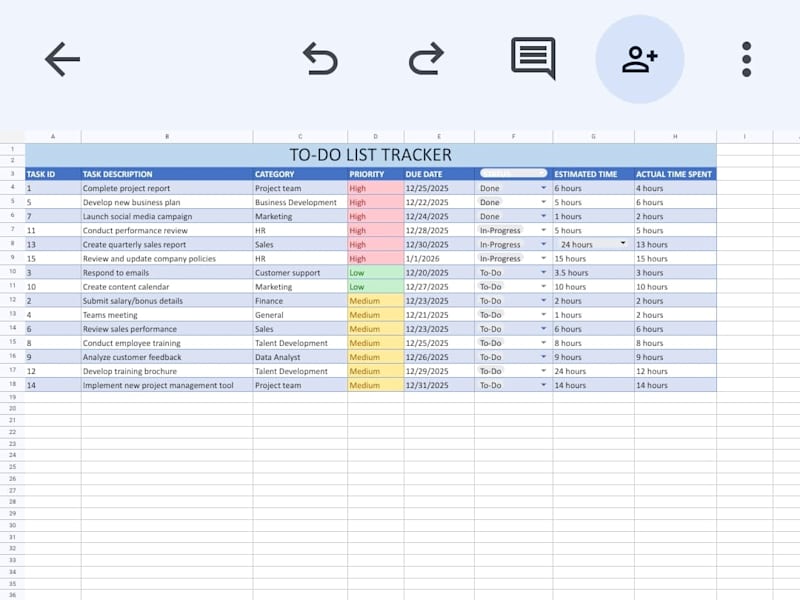Select column A header

coord(53,137)
